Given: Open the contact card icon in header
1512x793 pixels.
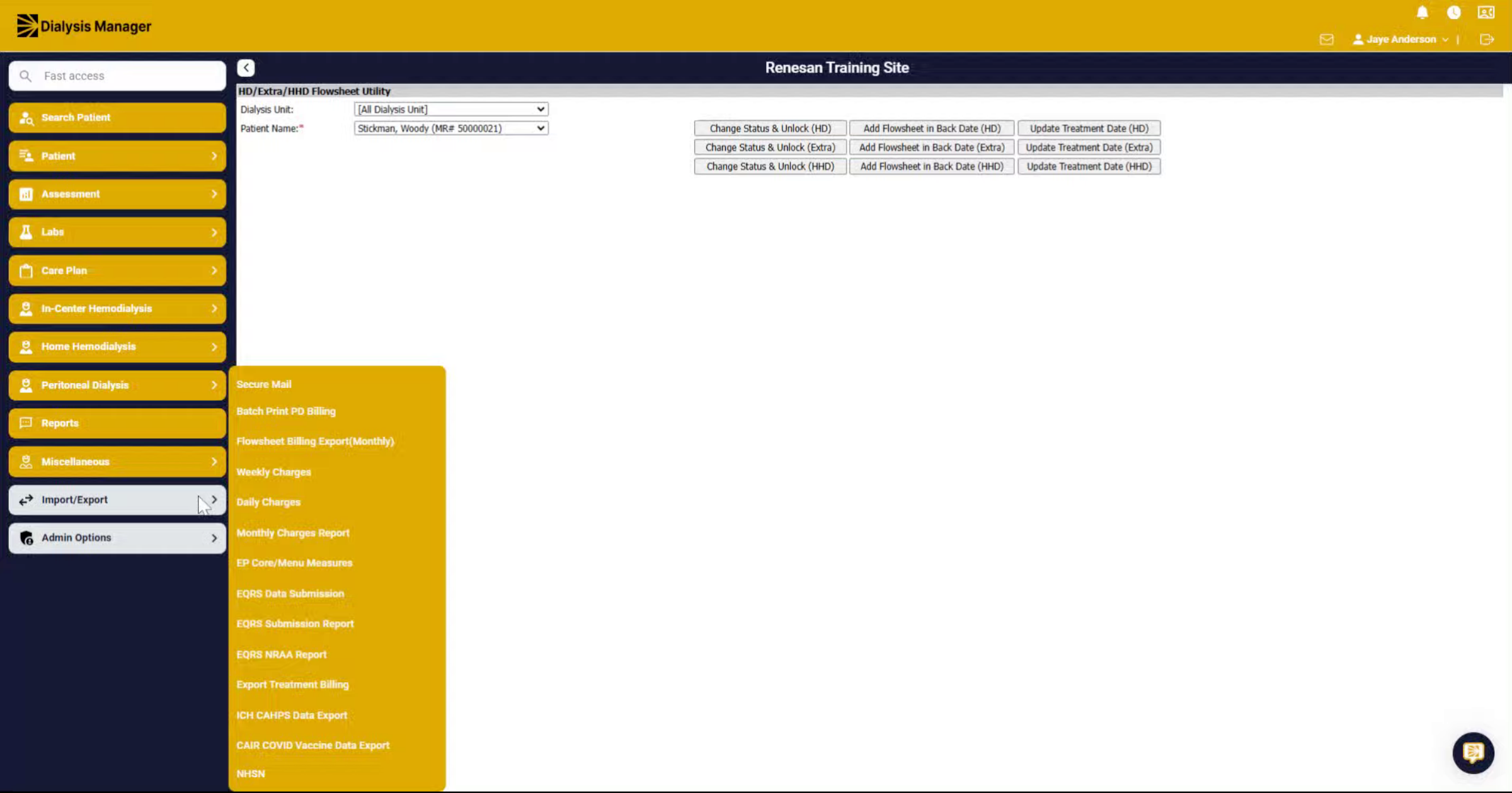Looking at the screenshot, I should pos(1486,13).
